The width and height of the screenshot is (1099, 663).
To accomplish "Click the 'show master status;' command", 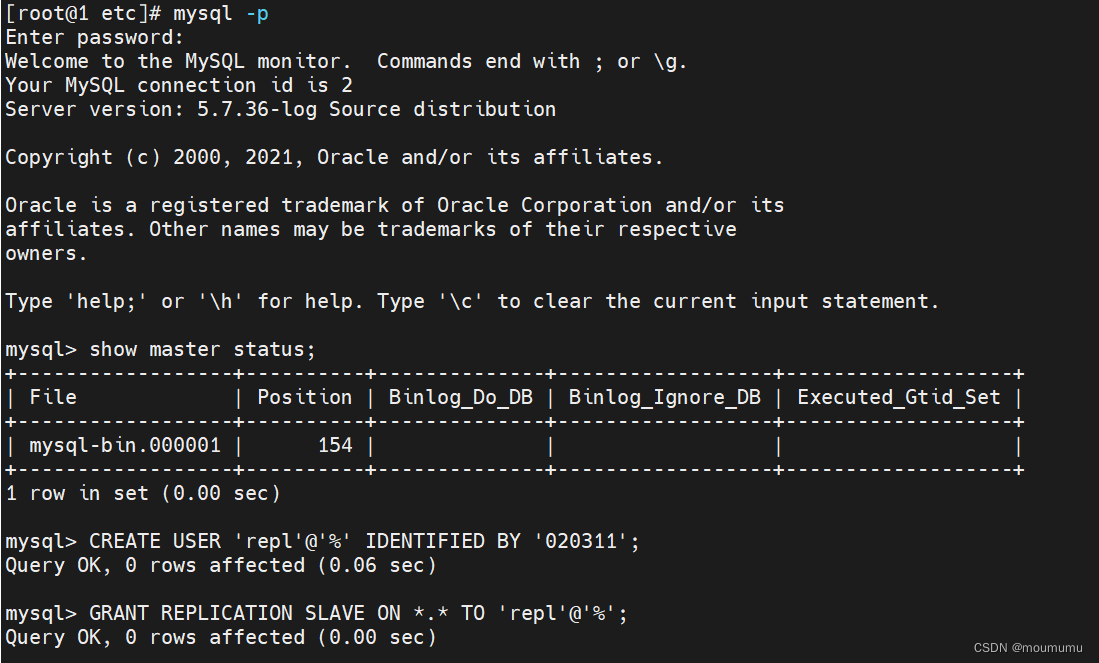I will point(202,349).
